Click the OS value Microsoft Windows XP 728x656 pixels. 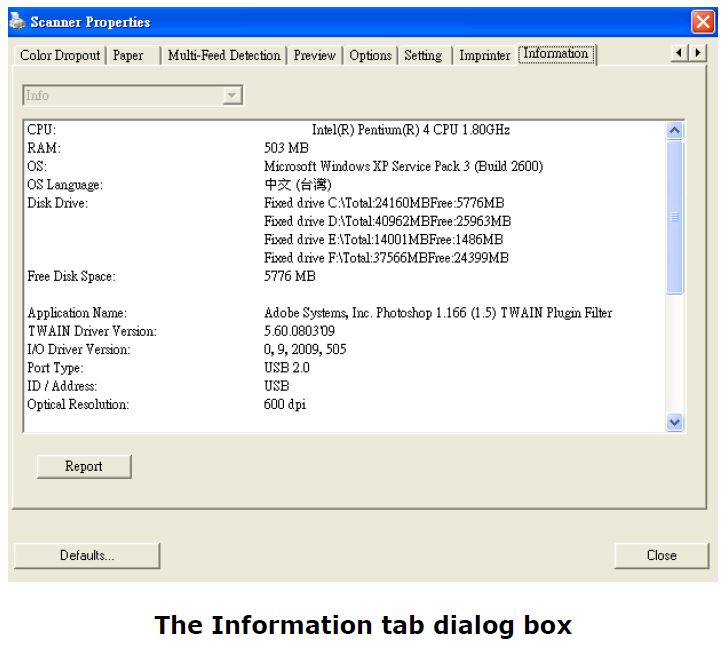tap(403, 166)
